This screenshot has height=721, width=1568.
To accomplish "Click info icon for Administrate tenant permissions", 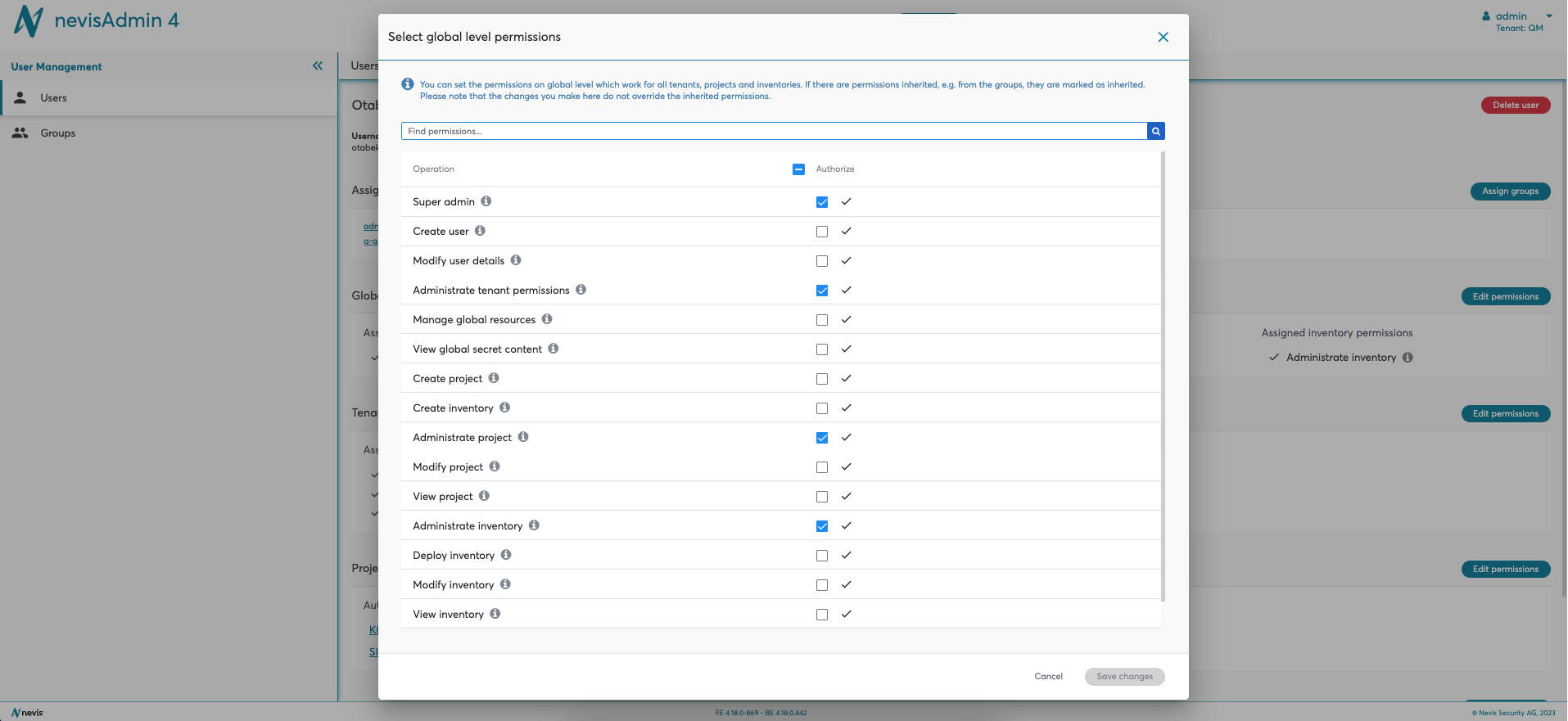I will 581,290.
